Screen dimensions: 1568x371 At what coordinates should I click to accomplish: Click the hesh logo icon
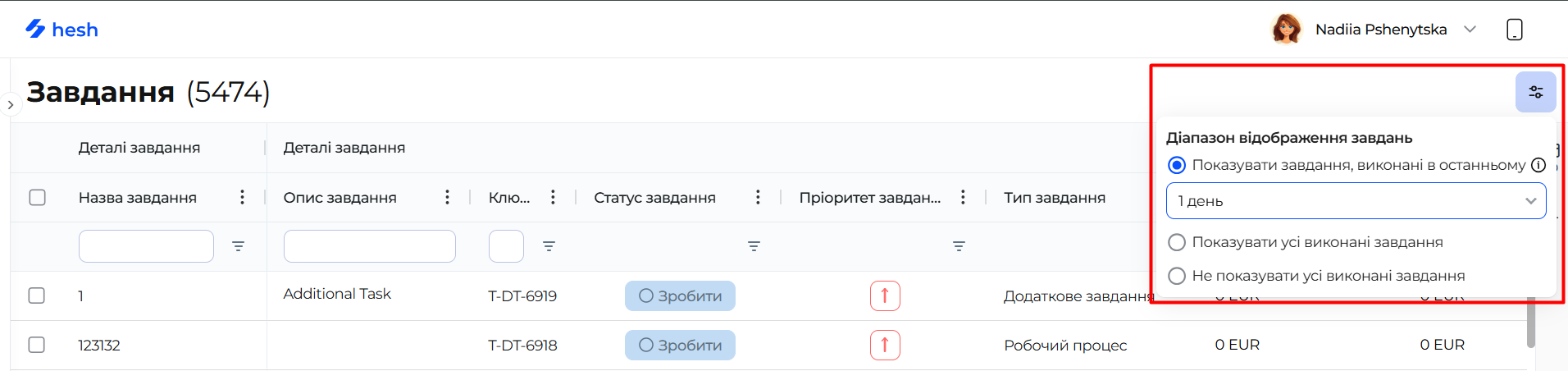click(x=35, y=30)
